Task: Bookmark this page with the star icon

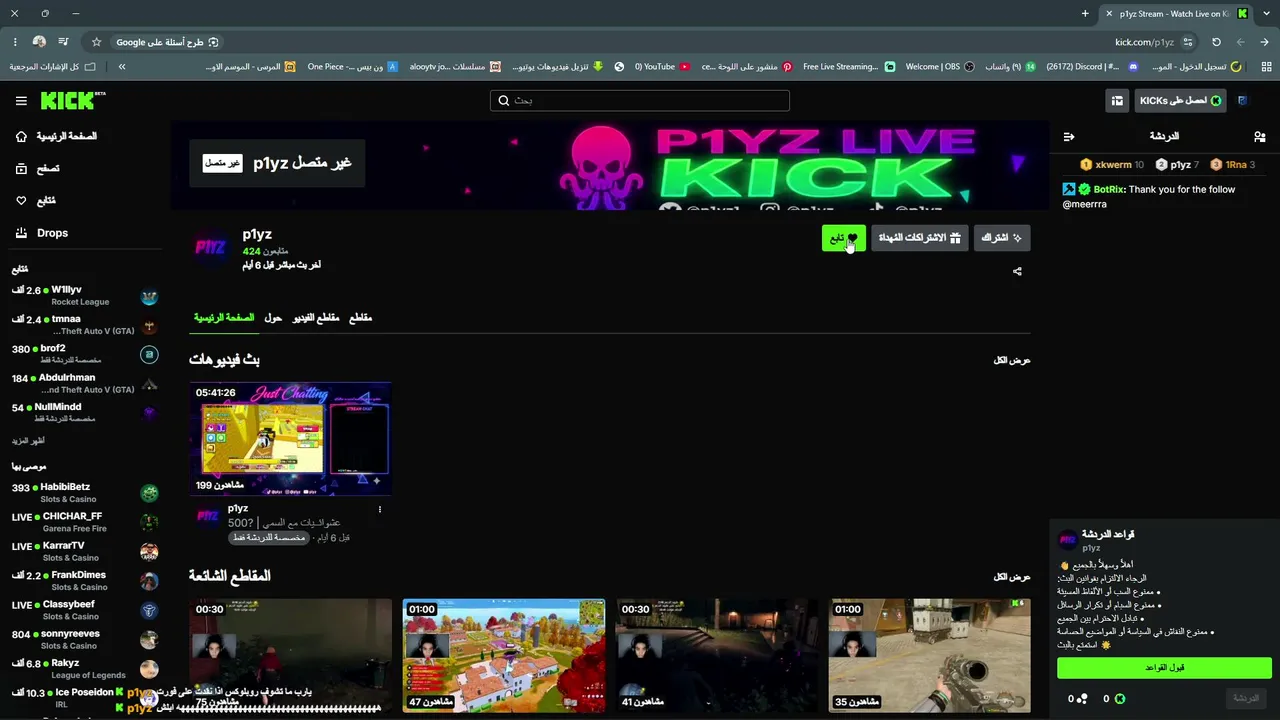Action: pos(96,42)
